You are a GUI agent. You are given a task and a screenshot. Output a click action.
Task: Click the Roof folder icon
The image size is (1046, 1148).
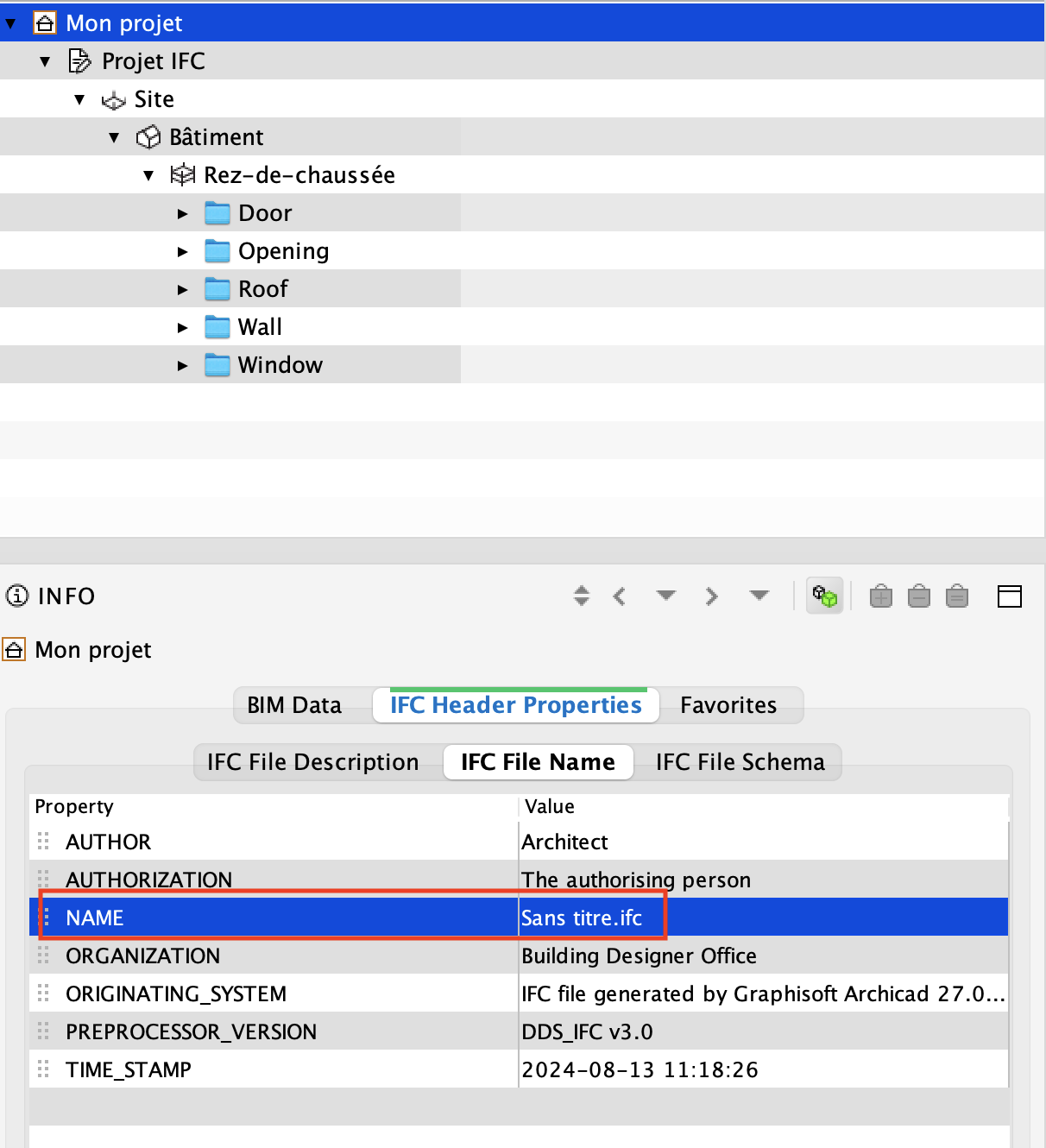click(x=217, y=288)
